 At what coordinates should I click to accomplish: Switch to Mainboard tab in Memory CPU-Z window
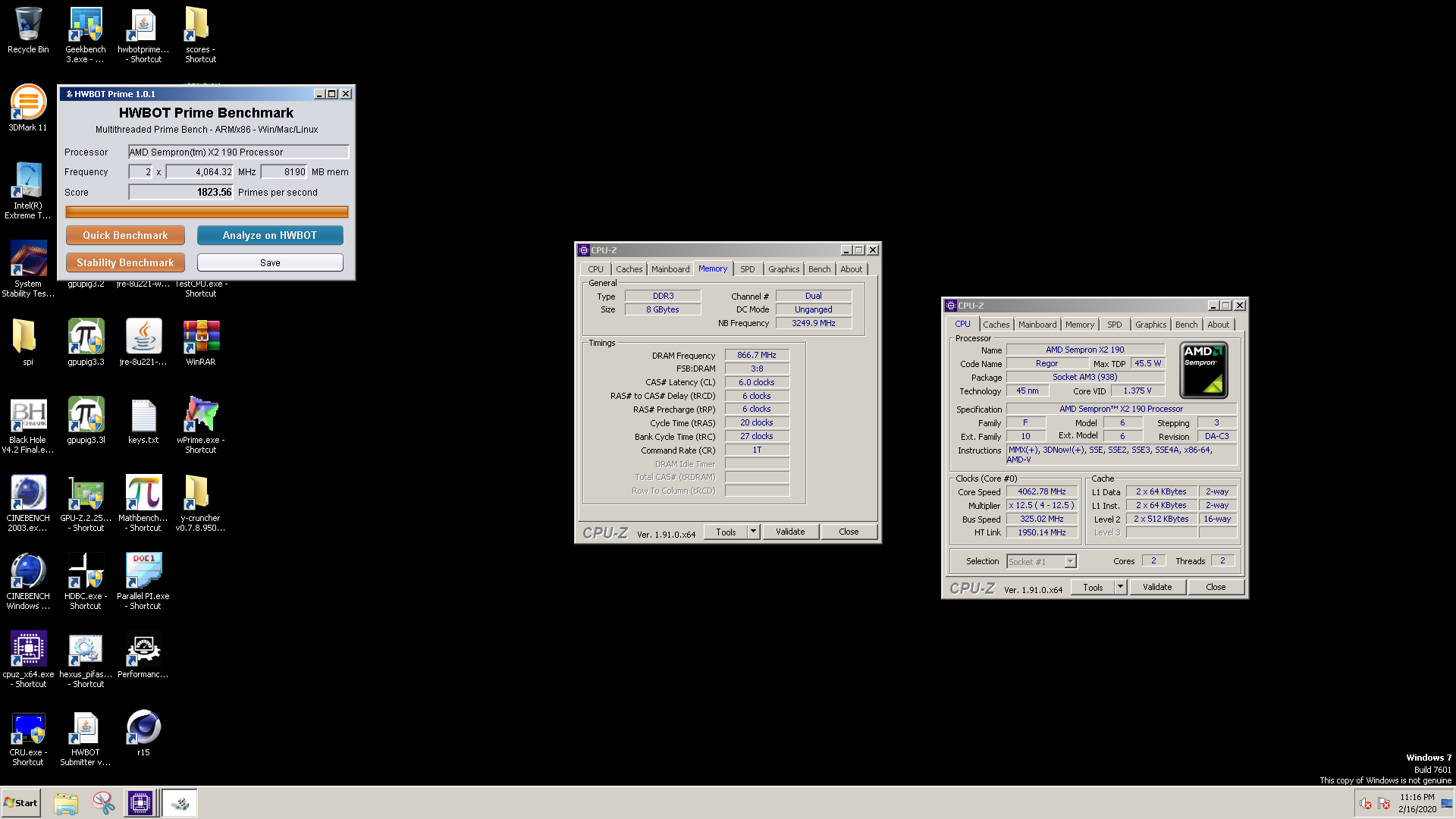(x=670, y=269)
